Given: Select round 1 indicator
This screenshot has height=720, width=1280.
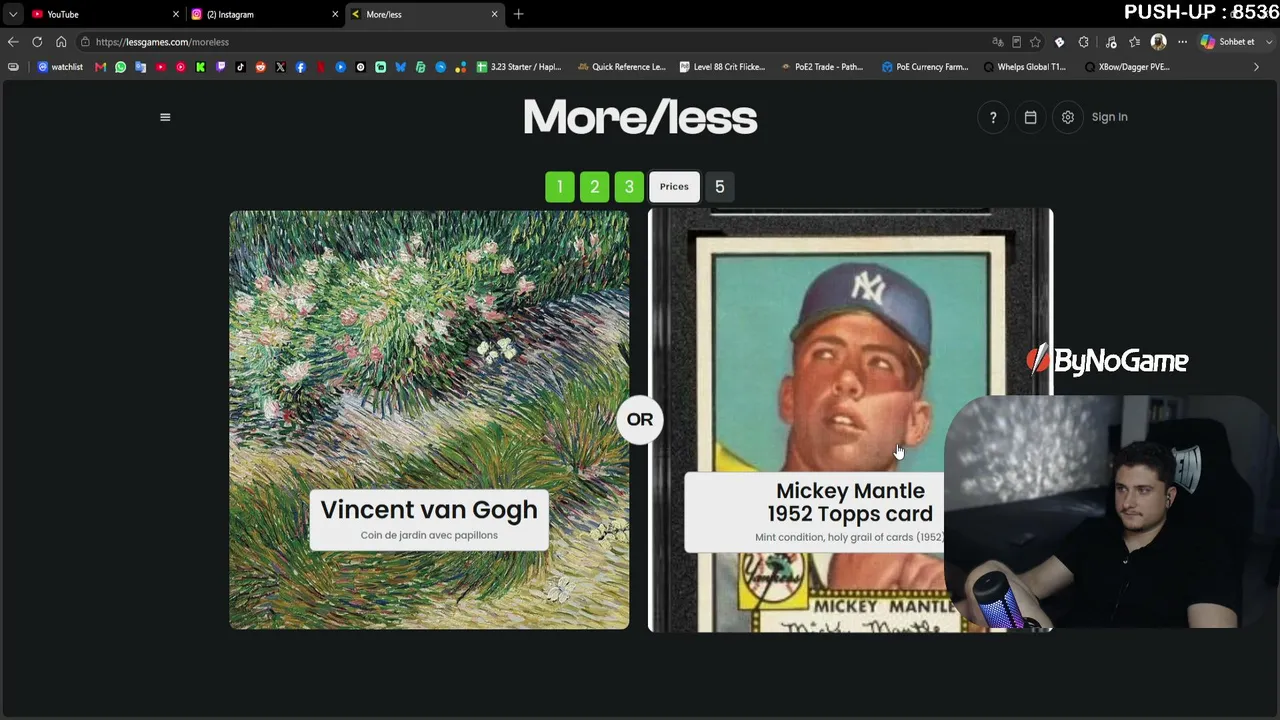Looking at the screenshot, I should point(560,187).
